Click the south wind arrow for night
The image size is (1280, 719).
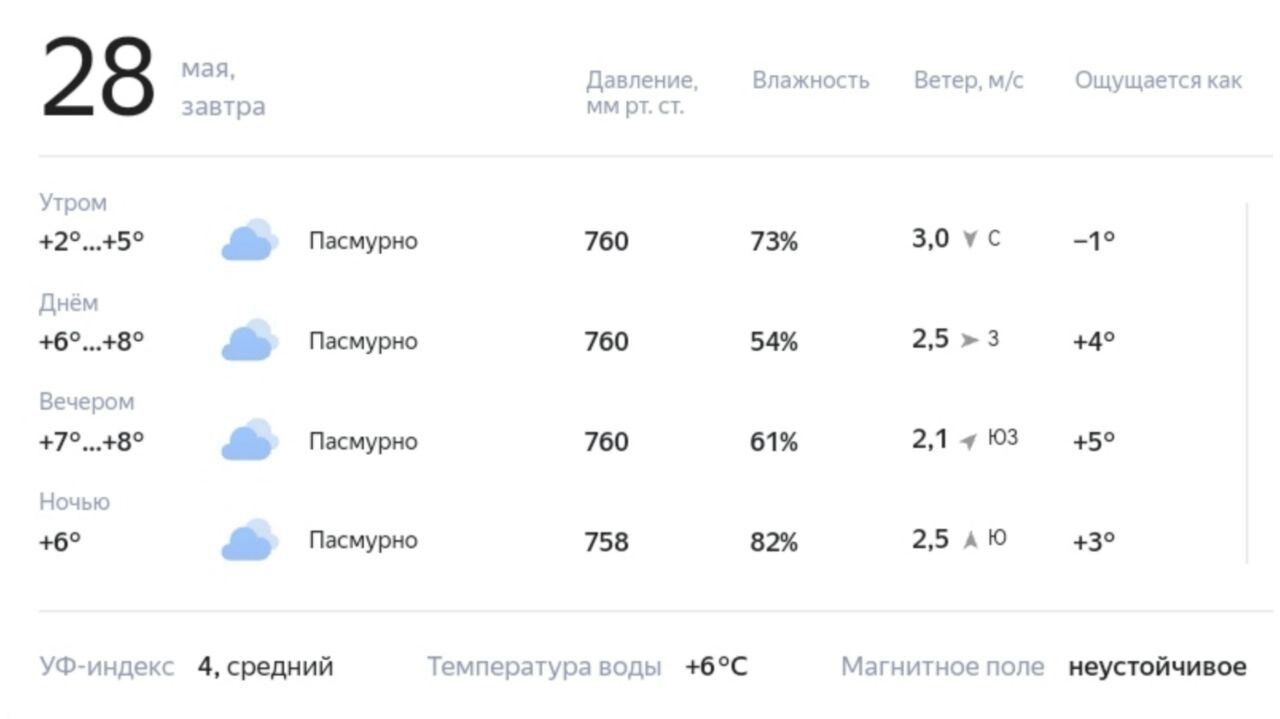click(x=969, y=540)
